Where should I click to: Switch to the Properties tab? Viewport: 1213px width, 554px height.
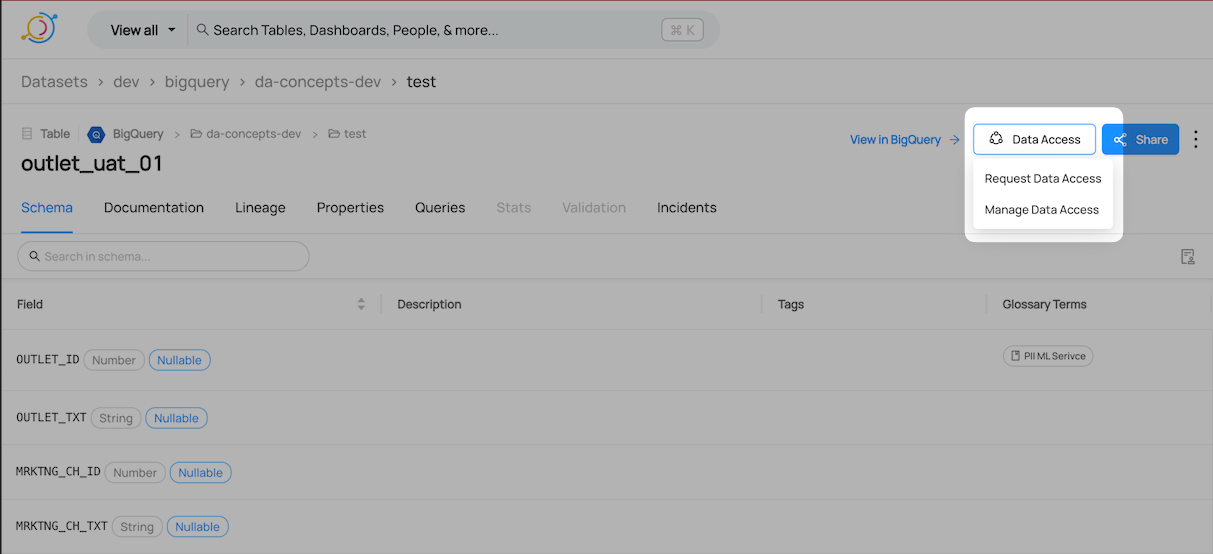click(350, 208)
